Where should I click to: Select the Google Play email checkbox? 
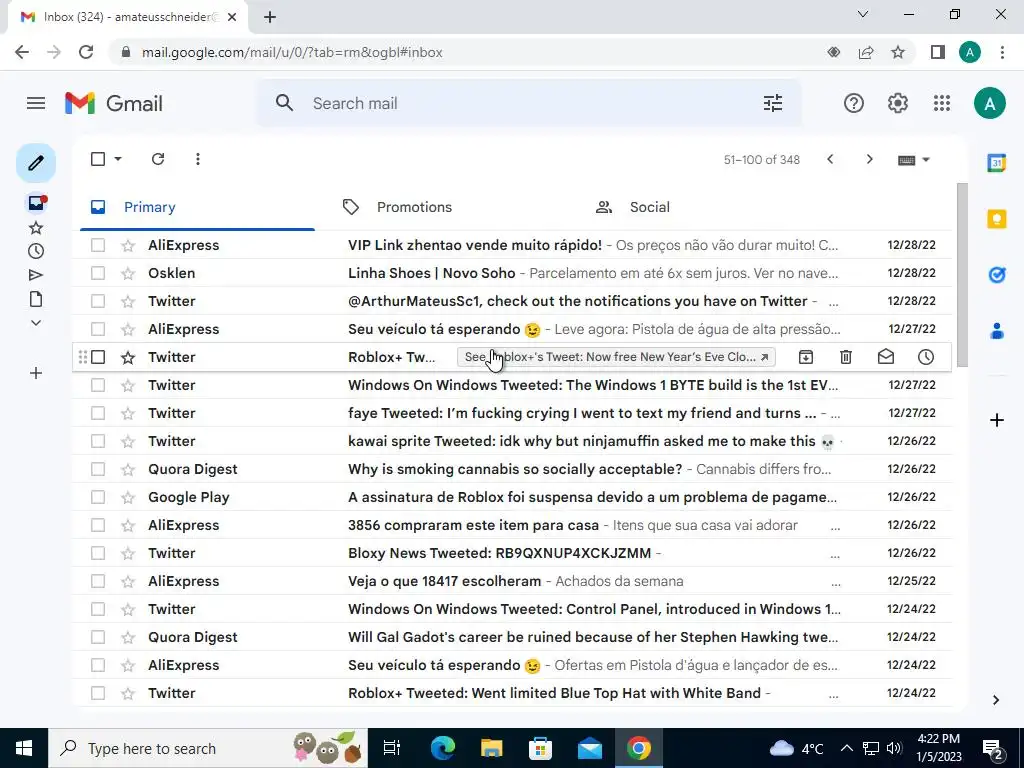pyautogui.click(x=98, y=497)
